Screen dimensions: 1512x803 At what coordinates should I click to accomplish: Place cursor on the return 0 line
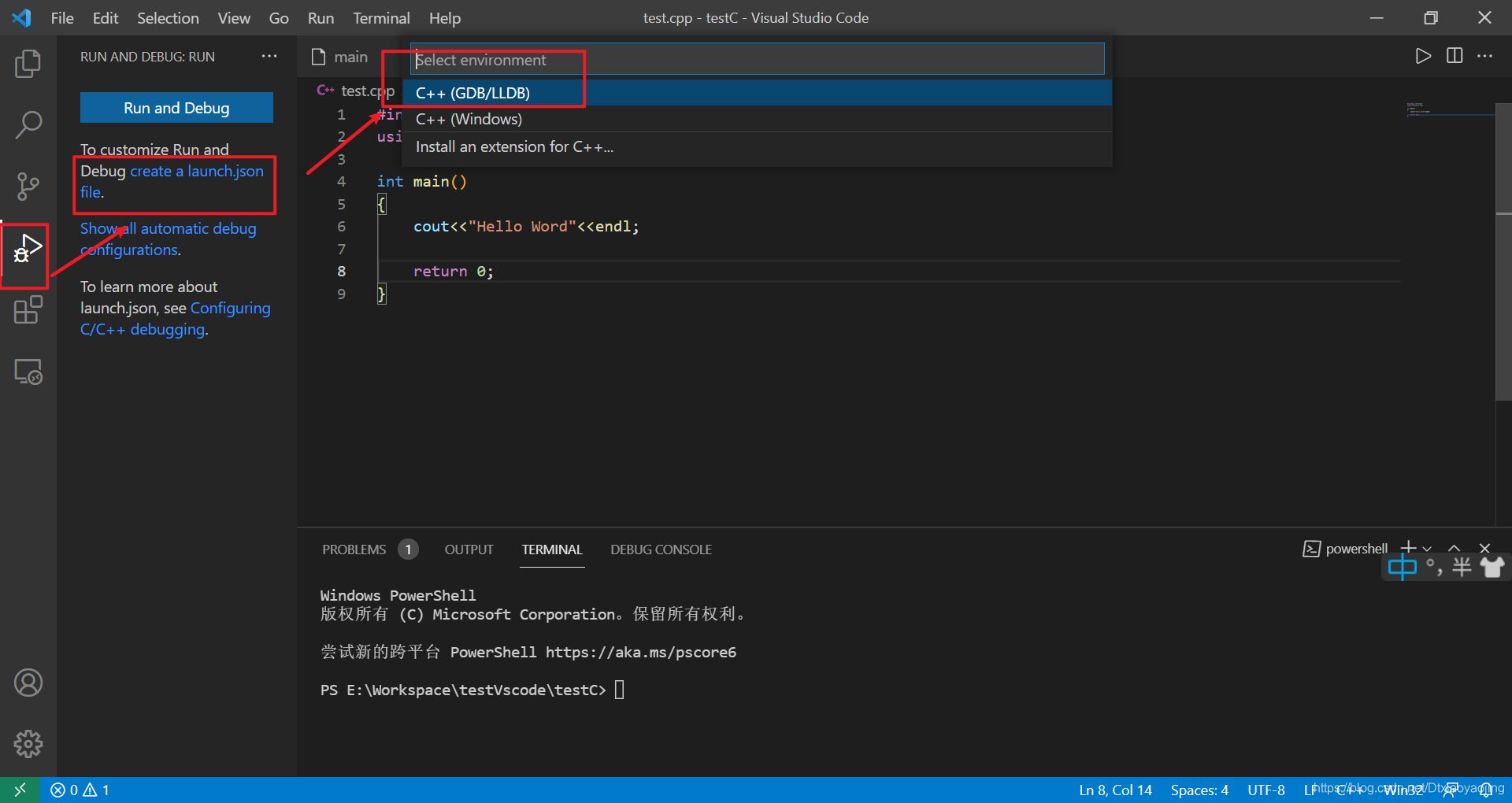tap(454, 272)
